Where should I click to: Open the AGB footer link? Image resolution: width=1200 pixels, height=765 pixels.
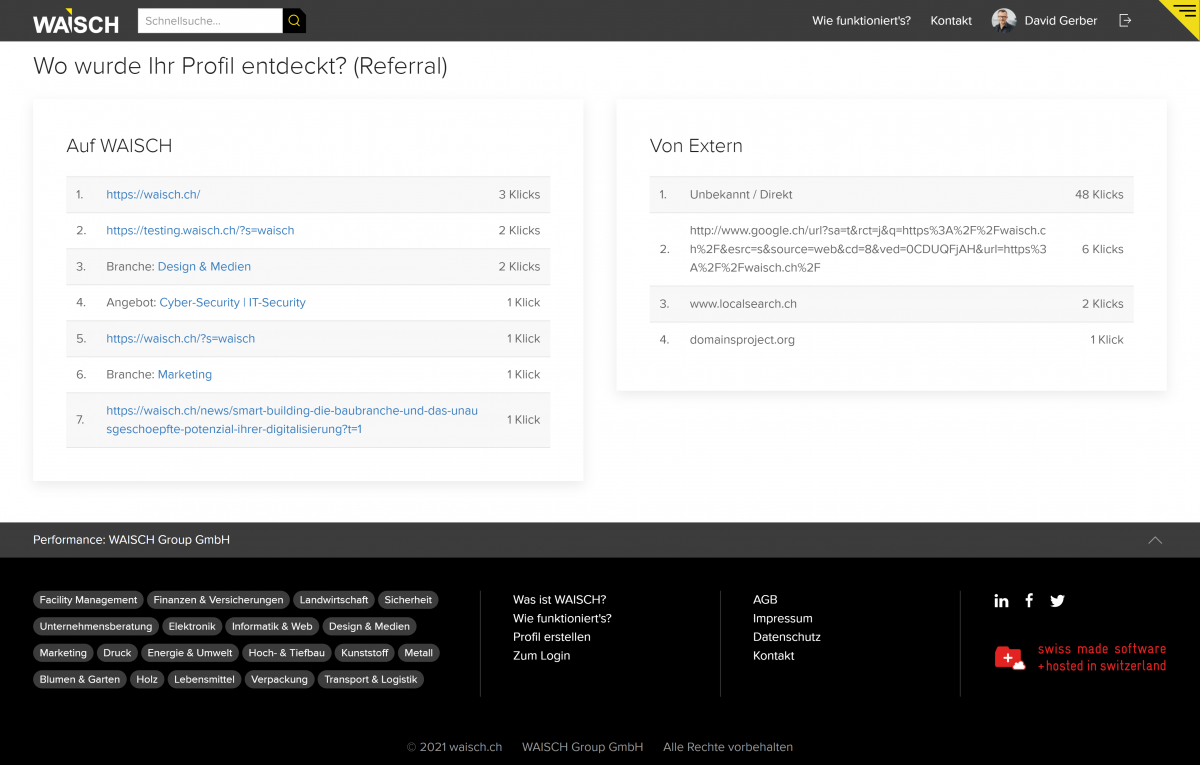pyautogui.click(x=765, y=600)
